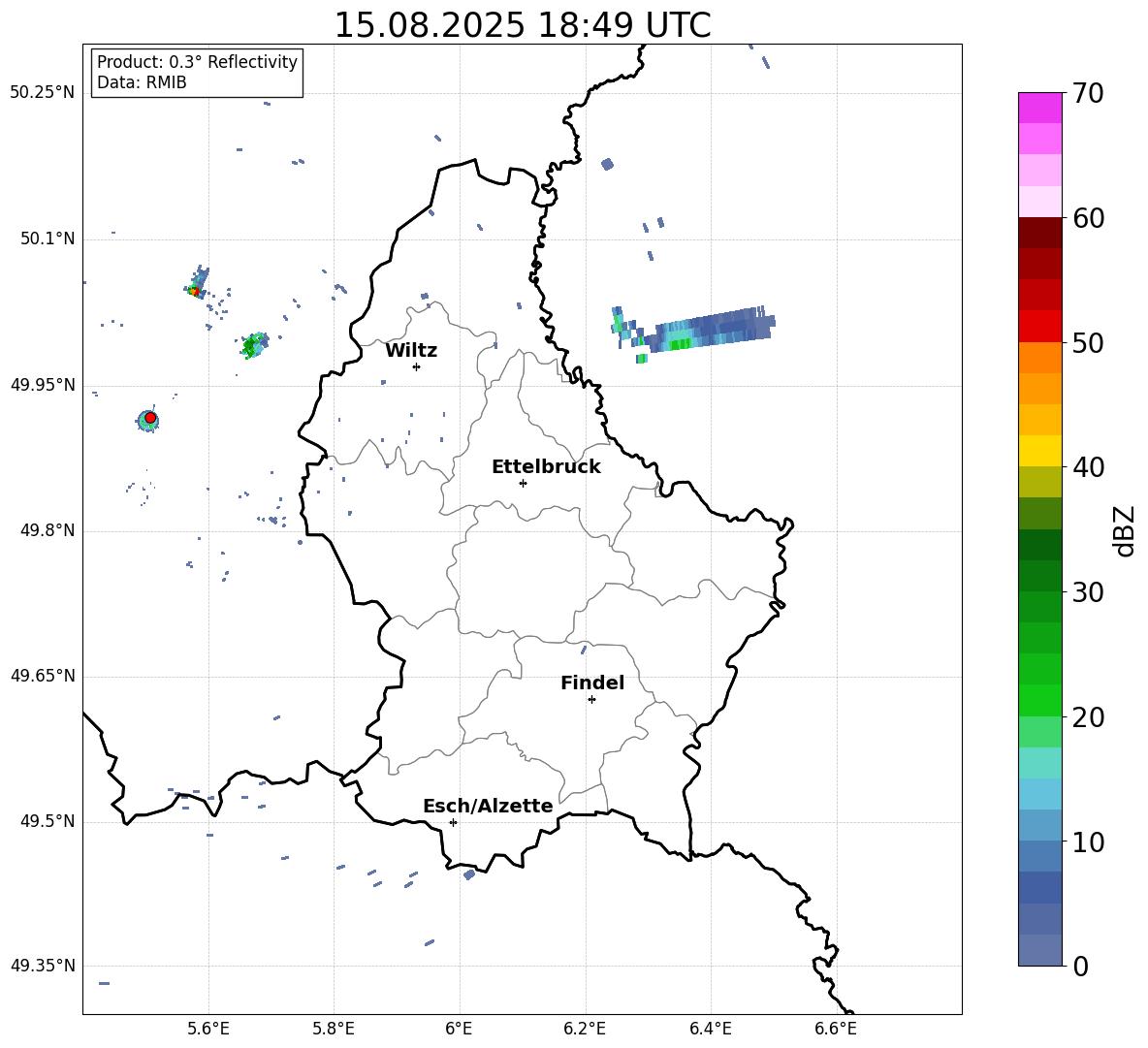Click the Wiltz station cross marker

[x=417, y=366]
